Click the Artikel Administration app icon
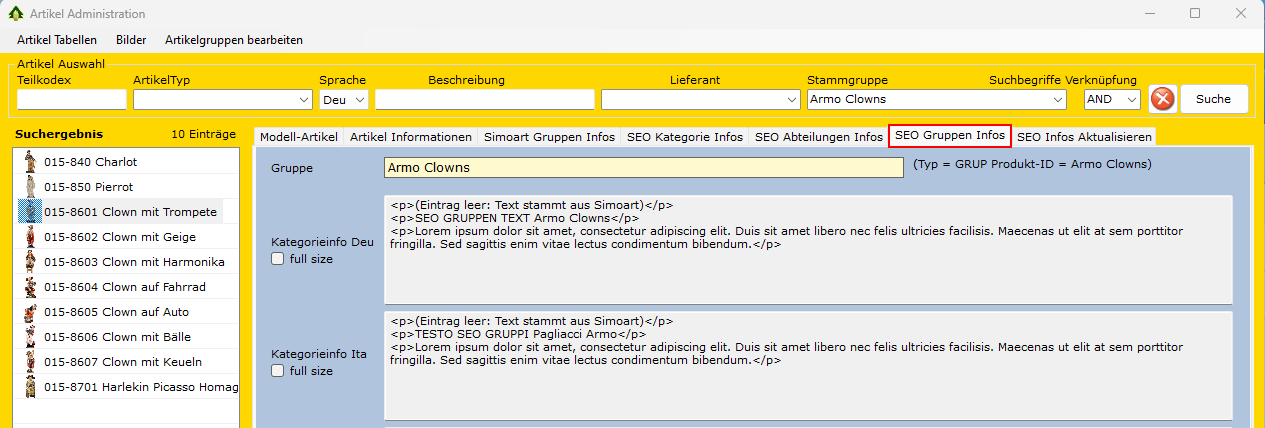Image resolution: width=1265 pixels, height=428 pixels. coord(16,14)
